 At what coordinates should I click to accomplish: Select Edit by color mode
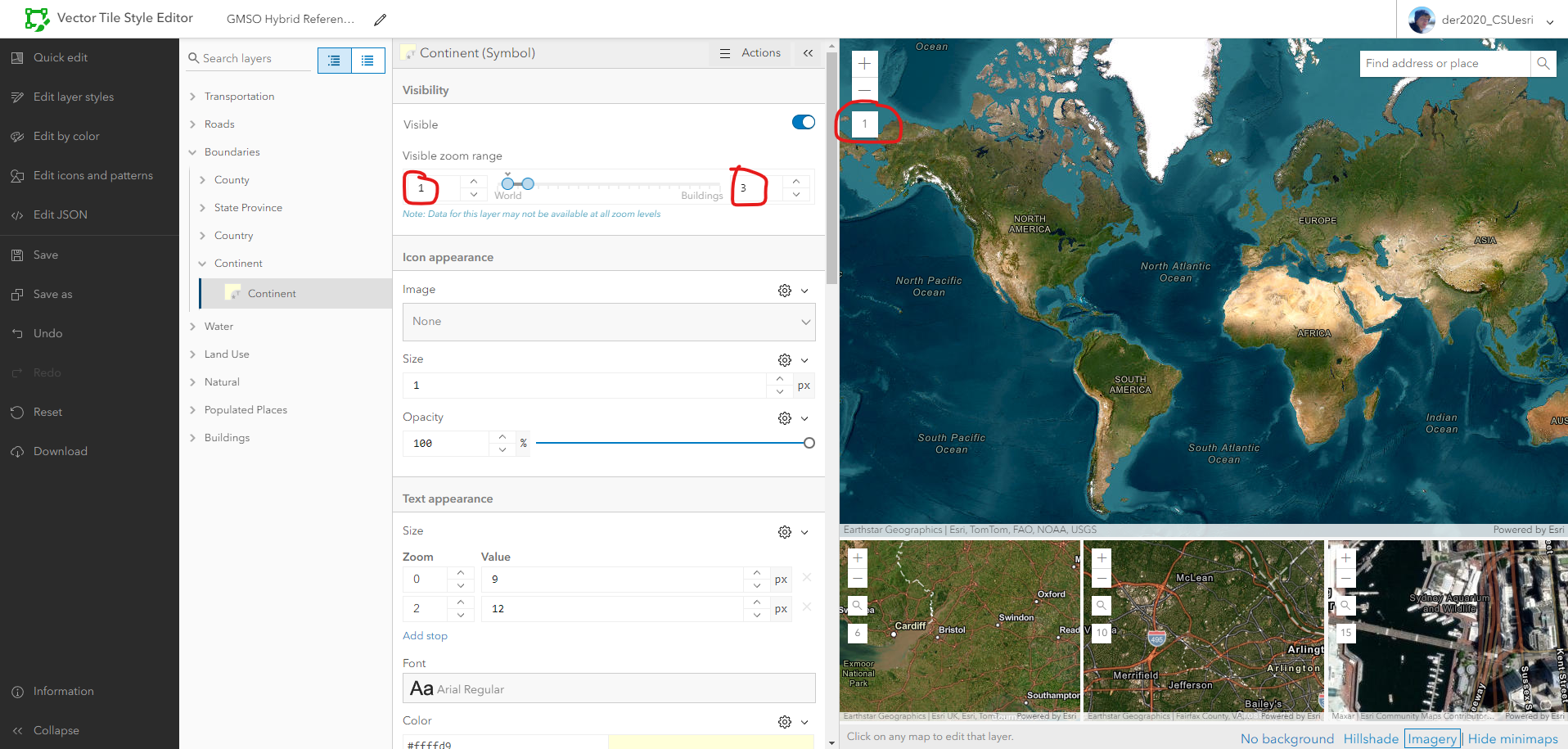65,136
